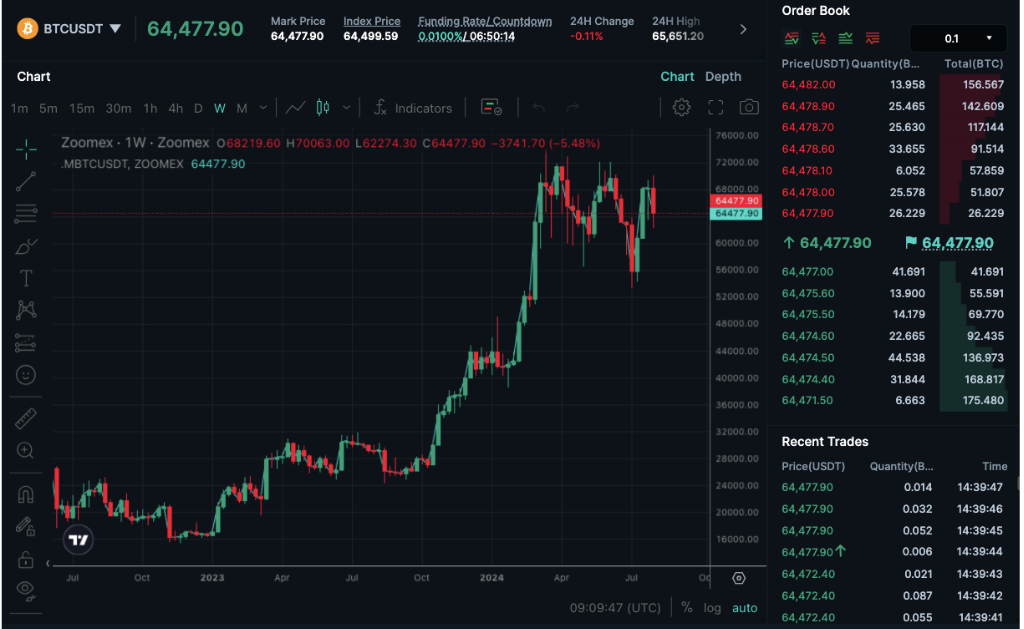The image size is (1024, 629).
Task: Show bids-only order book view icon
Action: (845, 39)
